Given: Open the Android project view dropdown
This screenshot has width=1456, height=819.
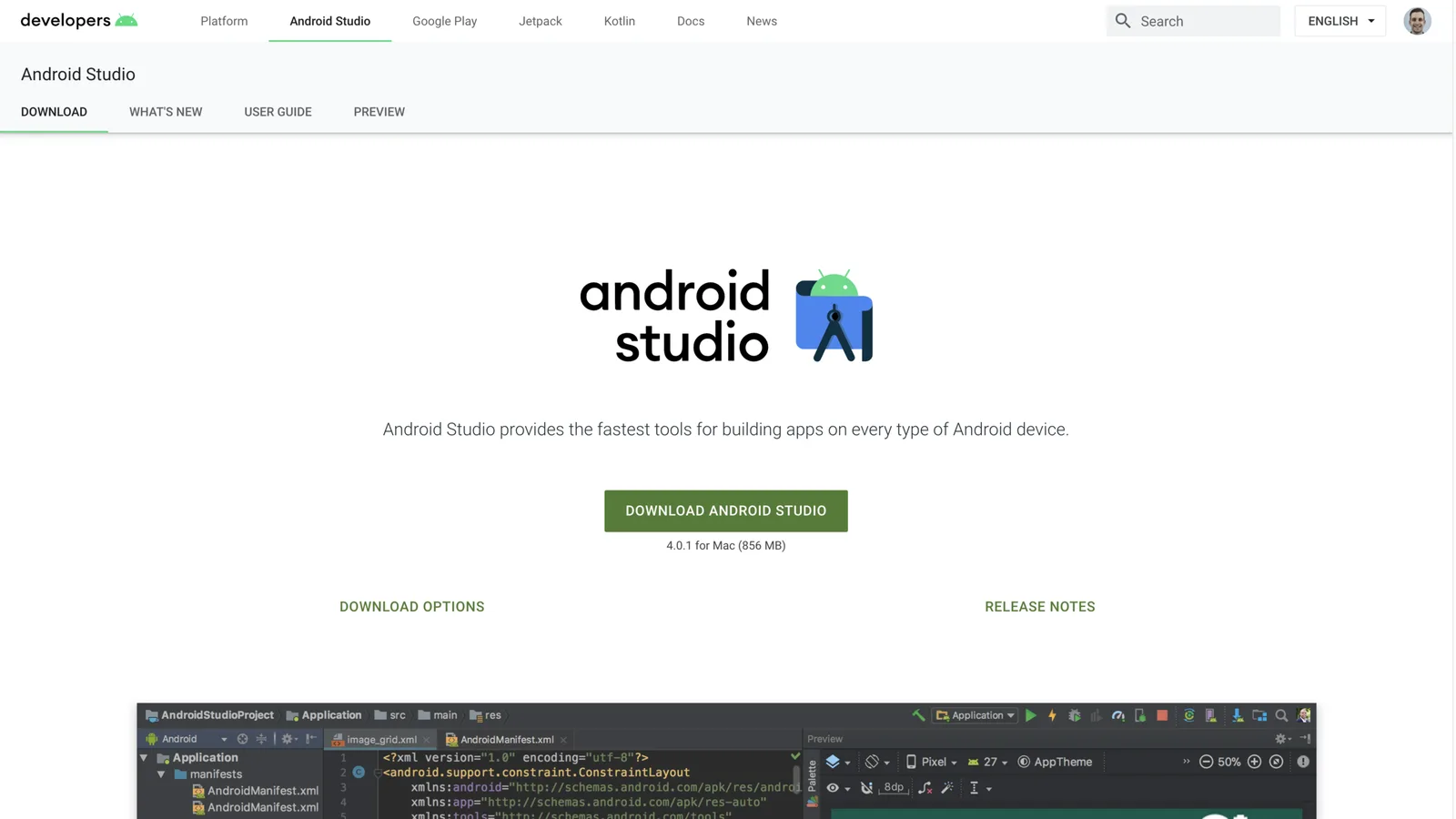Looking at the screenshot, I should pos(187,739).
